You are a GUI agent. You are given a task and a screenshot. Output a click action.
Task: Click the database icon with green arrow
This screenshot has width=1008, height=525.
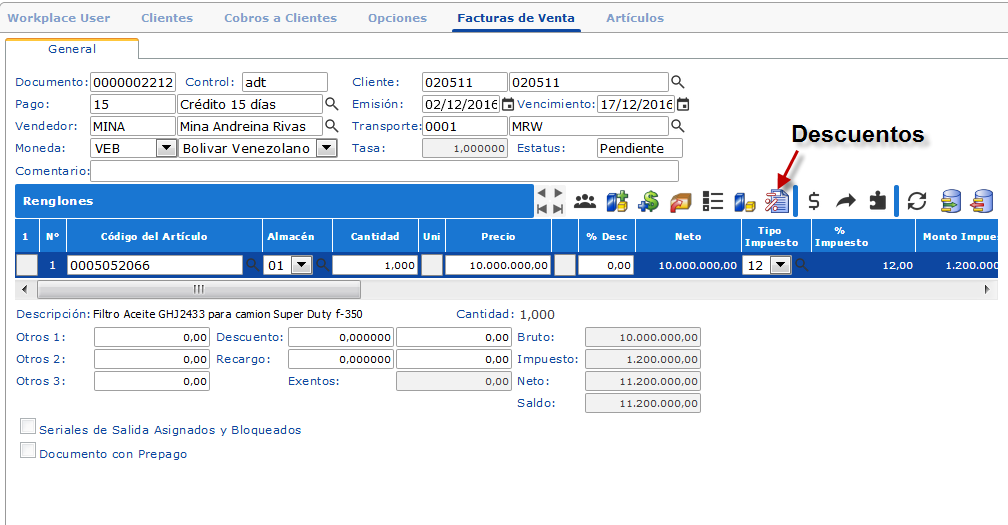coord(950,202)
